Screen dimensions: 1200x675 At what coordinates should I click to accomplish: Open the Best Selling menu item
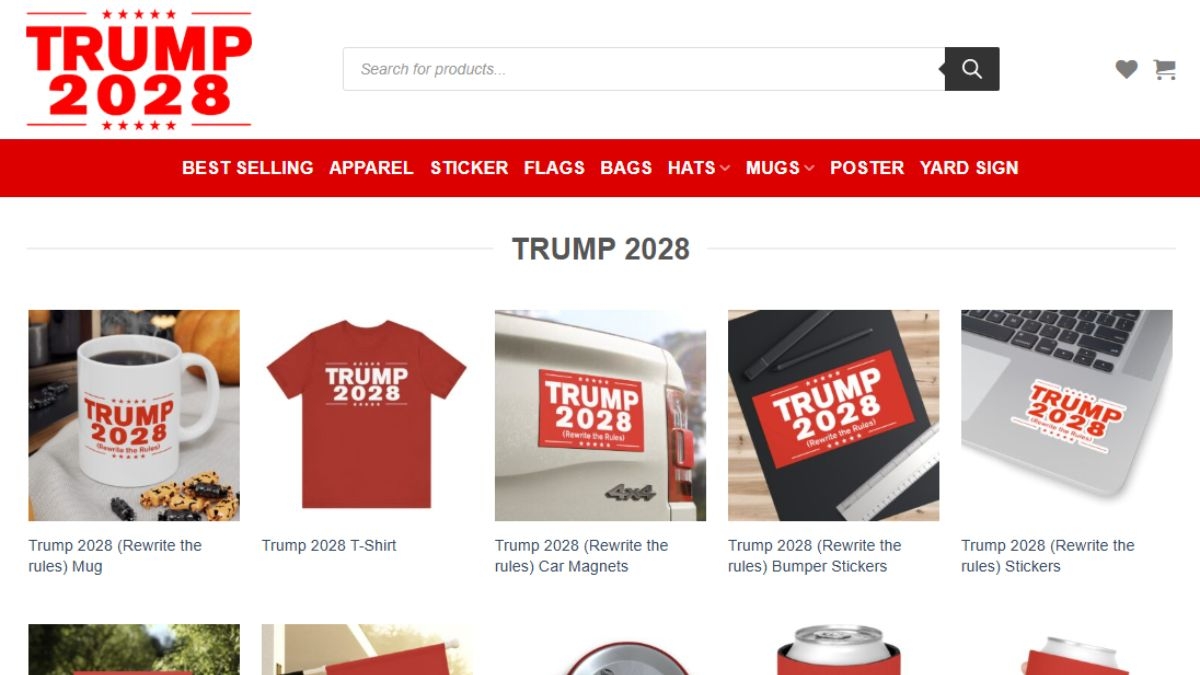(x=247, y=168)
